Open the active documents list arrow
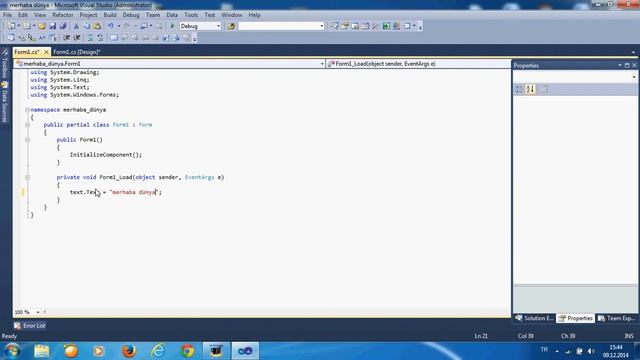Image resolution: width=640 pixels, height=360 pixels. tap(633, 52)
